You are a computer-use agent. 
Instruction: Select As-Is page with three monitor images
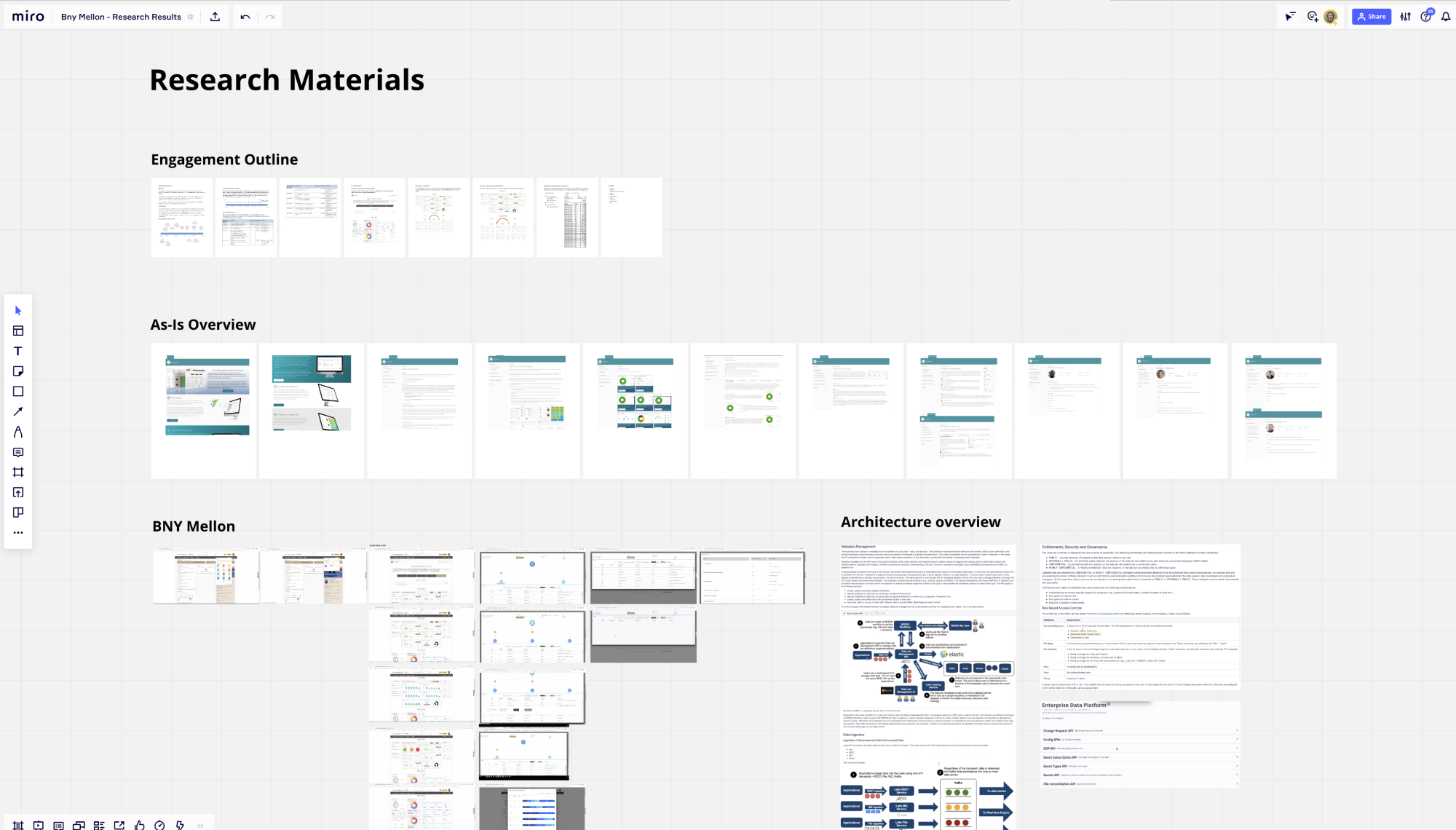[312, 411]
